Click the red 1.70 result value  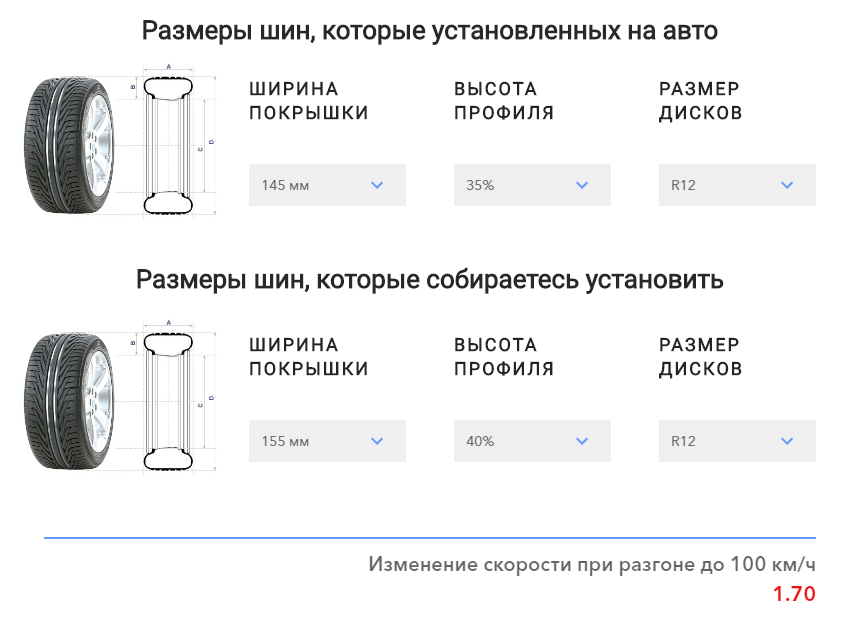tap(794, 594)
